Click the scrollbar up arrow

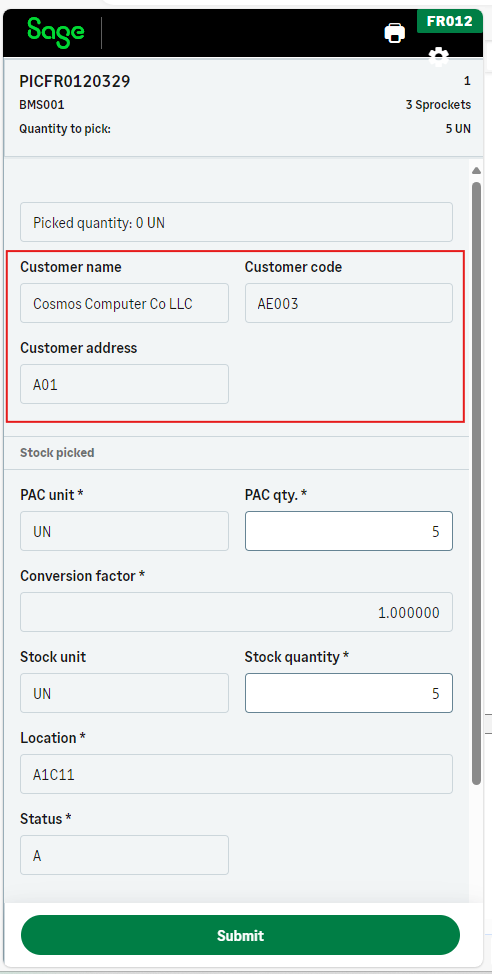click(x=476, y=171)
